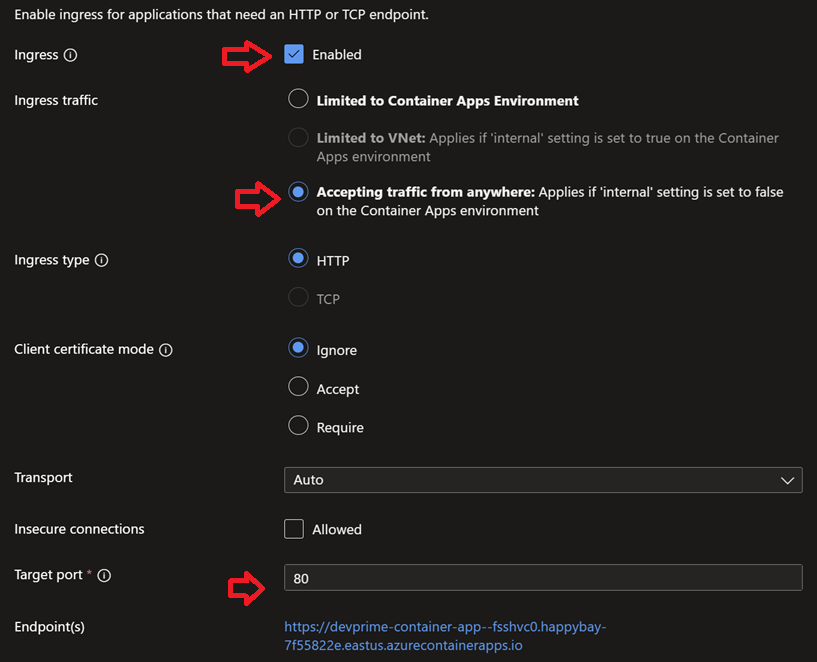The width and height of the screenshot is (817, 662).
Task: Open the info tooltip beside the Ingress label
Action: tap(72, 55)
